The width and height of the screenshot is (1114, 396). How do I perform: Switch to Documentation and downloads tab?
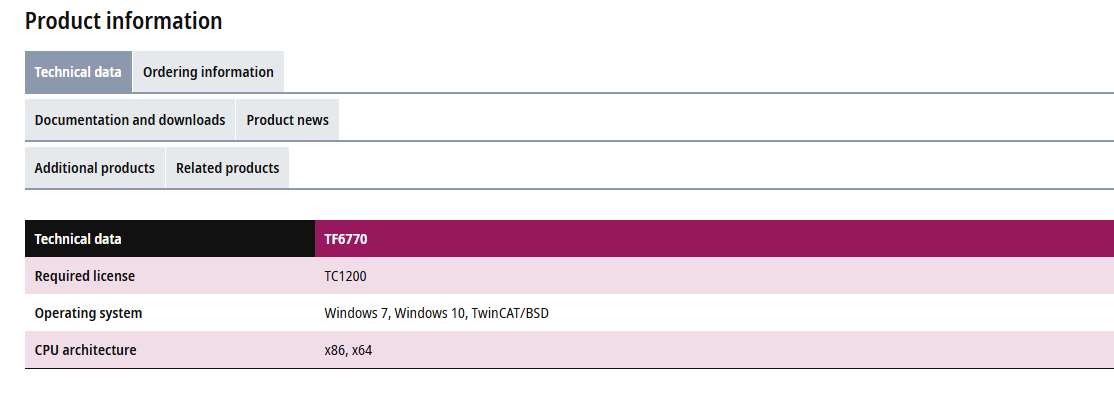pos(130,120)
